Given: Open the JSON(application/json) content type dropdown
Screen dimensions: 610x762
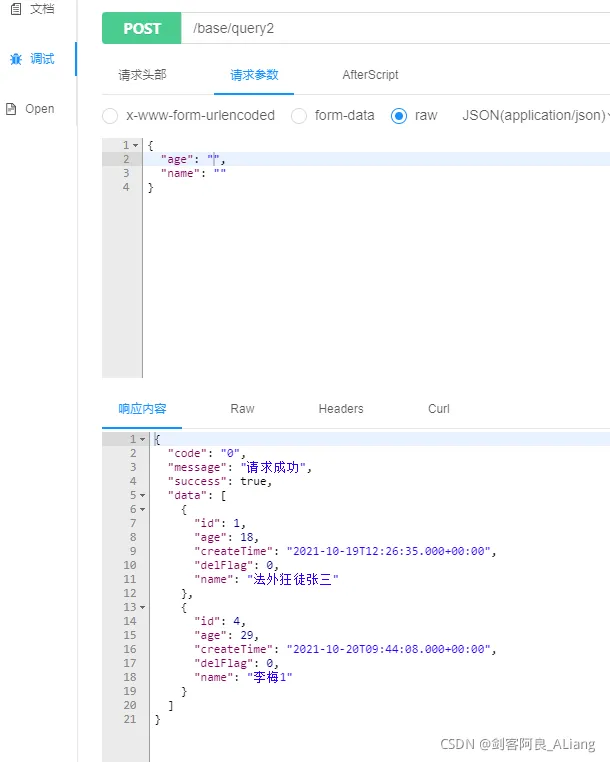Looking at the screenshot, I should (x=536, y=115).
